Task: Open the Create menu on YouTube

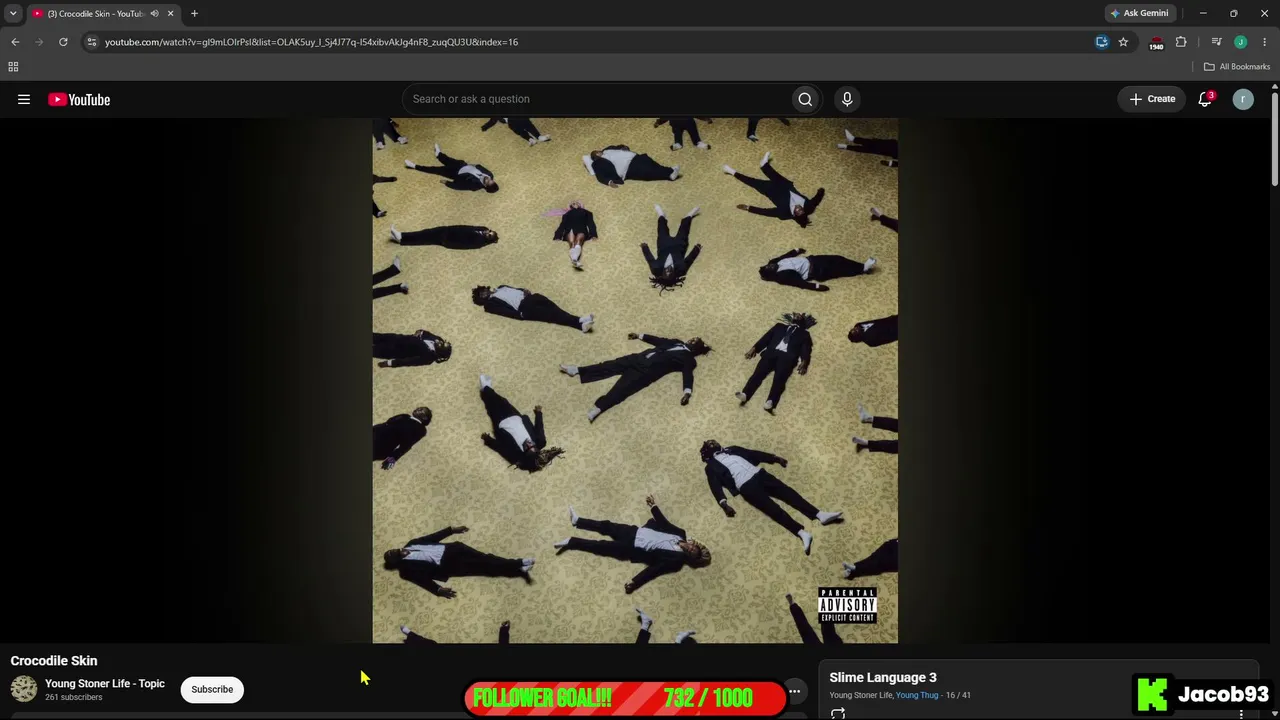Action: (1152, 99)
